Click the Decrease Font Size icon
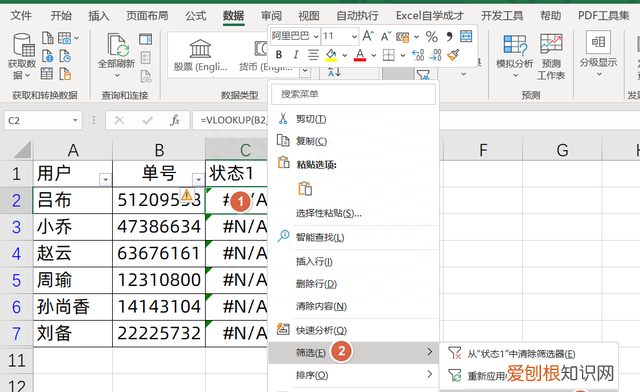640x392 pixels. [386, 36]
